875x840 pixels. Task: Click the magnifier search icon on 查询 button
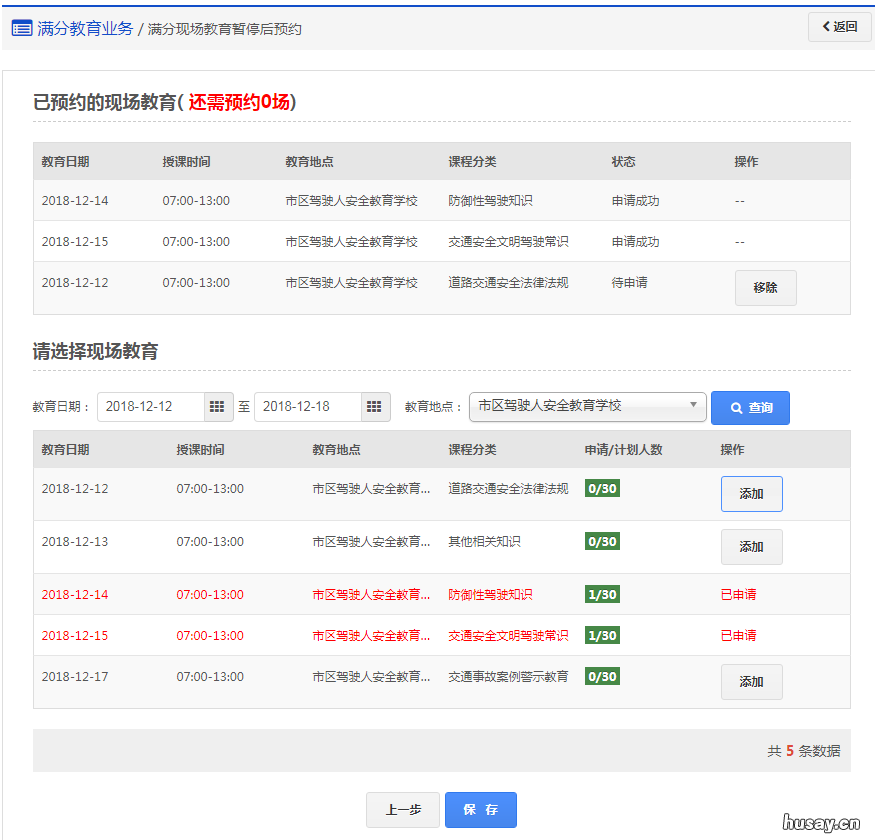735,408
